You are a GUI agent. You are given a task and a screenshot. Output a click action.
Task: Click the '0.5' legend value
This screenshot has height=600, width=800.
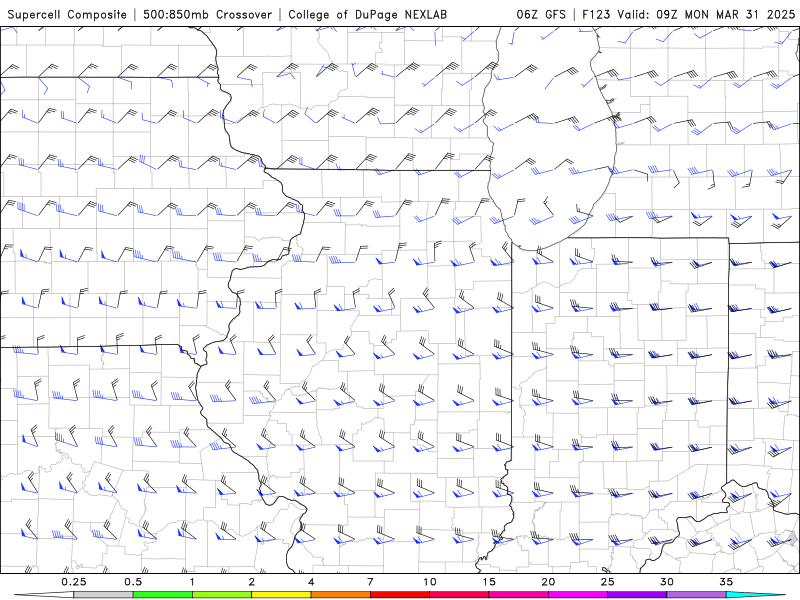click(133, 582)
